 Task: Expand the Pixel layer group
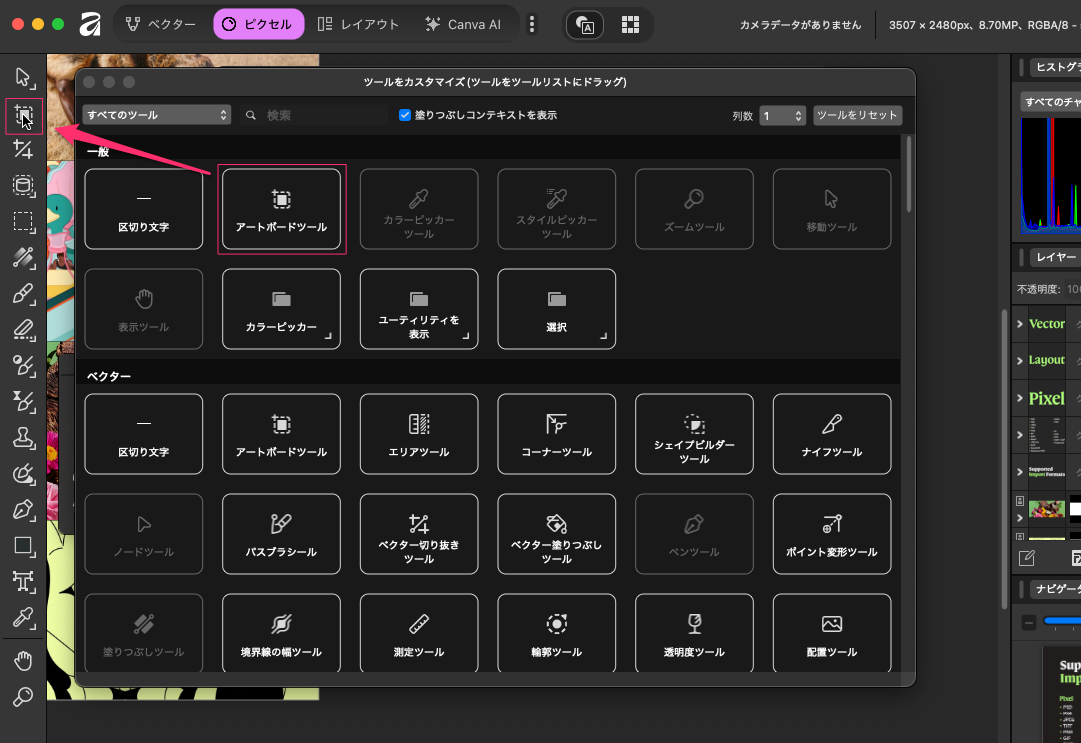click(x=1020, y=398)
